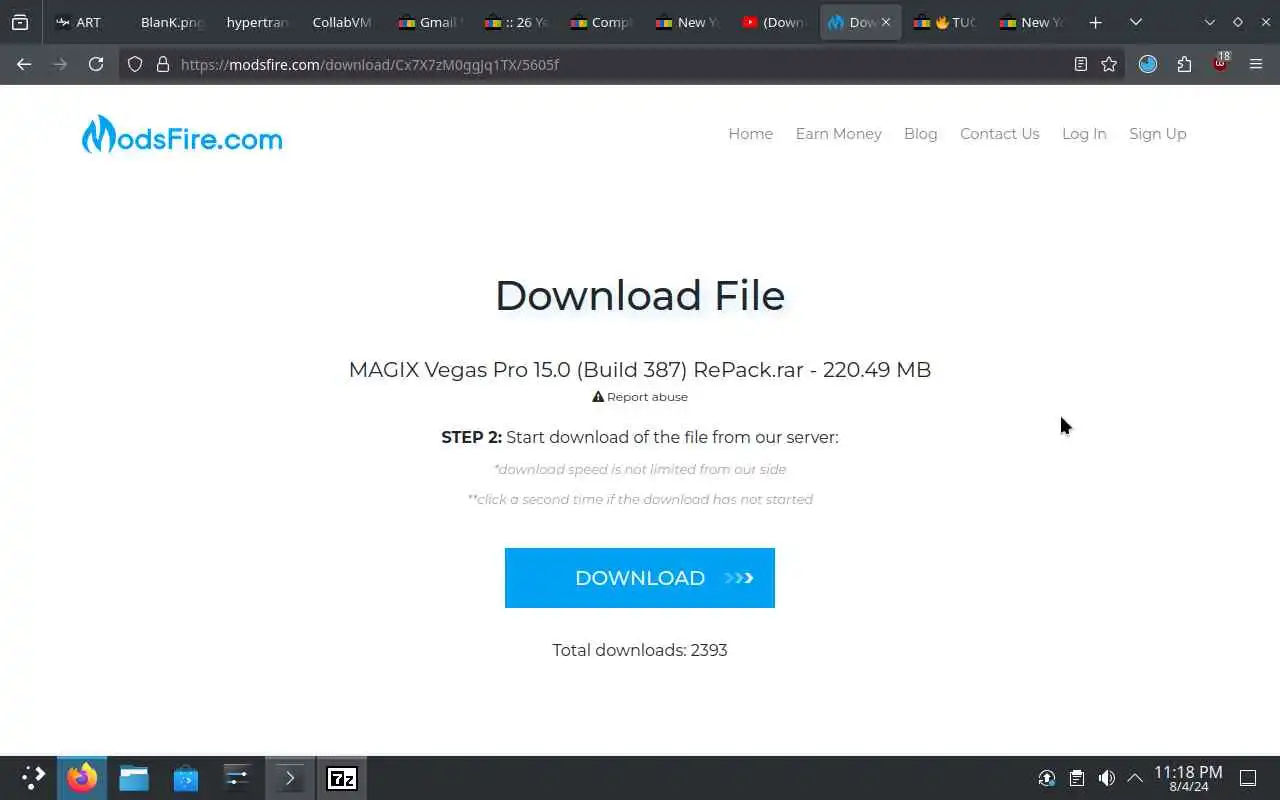Open tracking protection shield in address bar
This screenshot has height=800, width=1280.
pyautogui.click(x=135, y=64)
